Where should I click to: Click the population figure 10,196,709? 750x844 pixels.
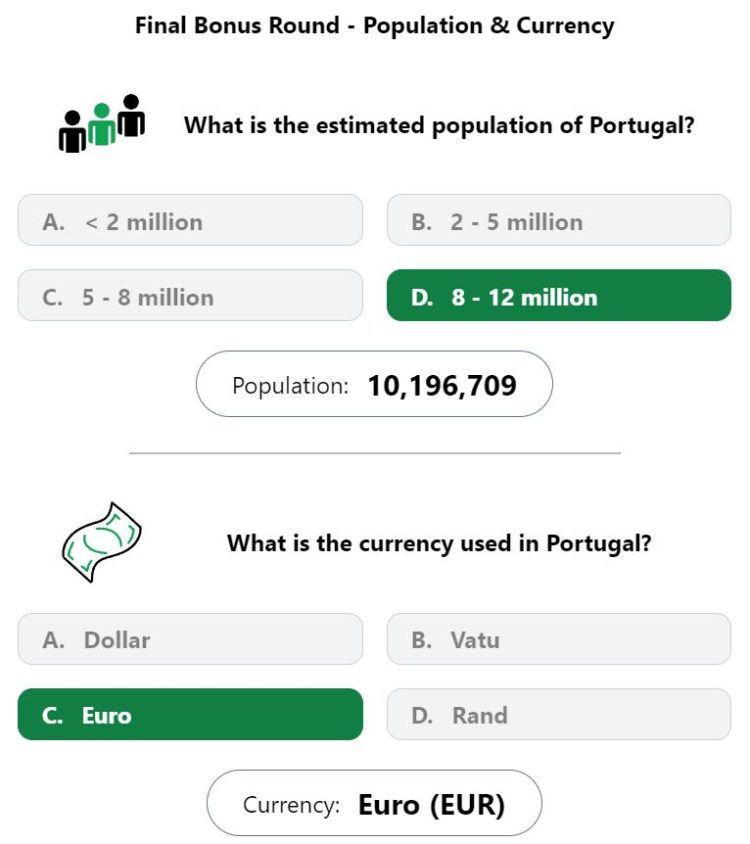(442, 385)
